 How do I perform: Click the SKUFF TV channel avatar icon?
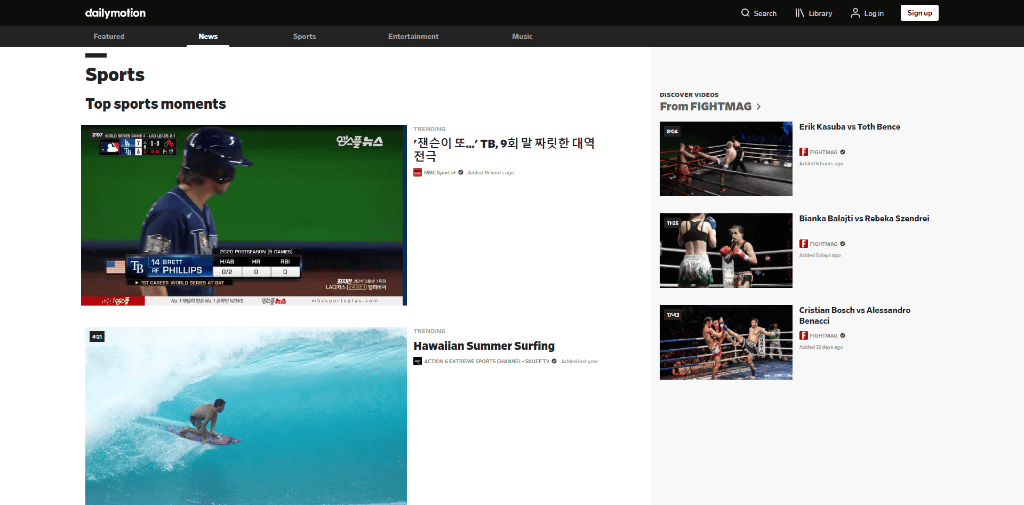point(417,361)
